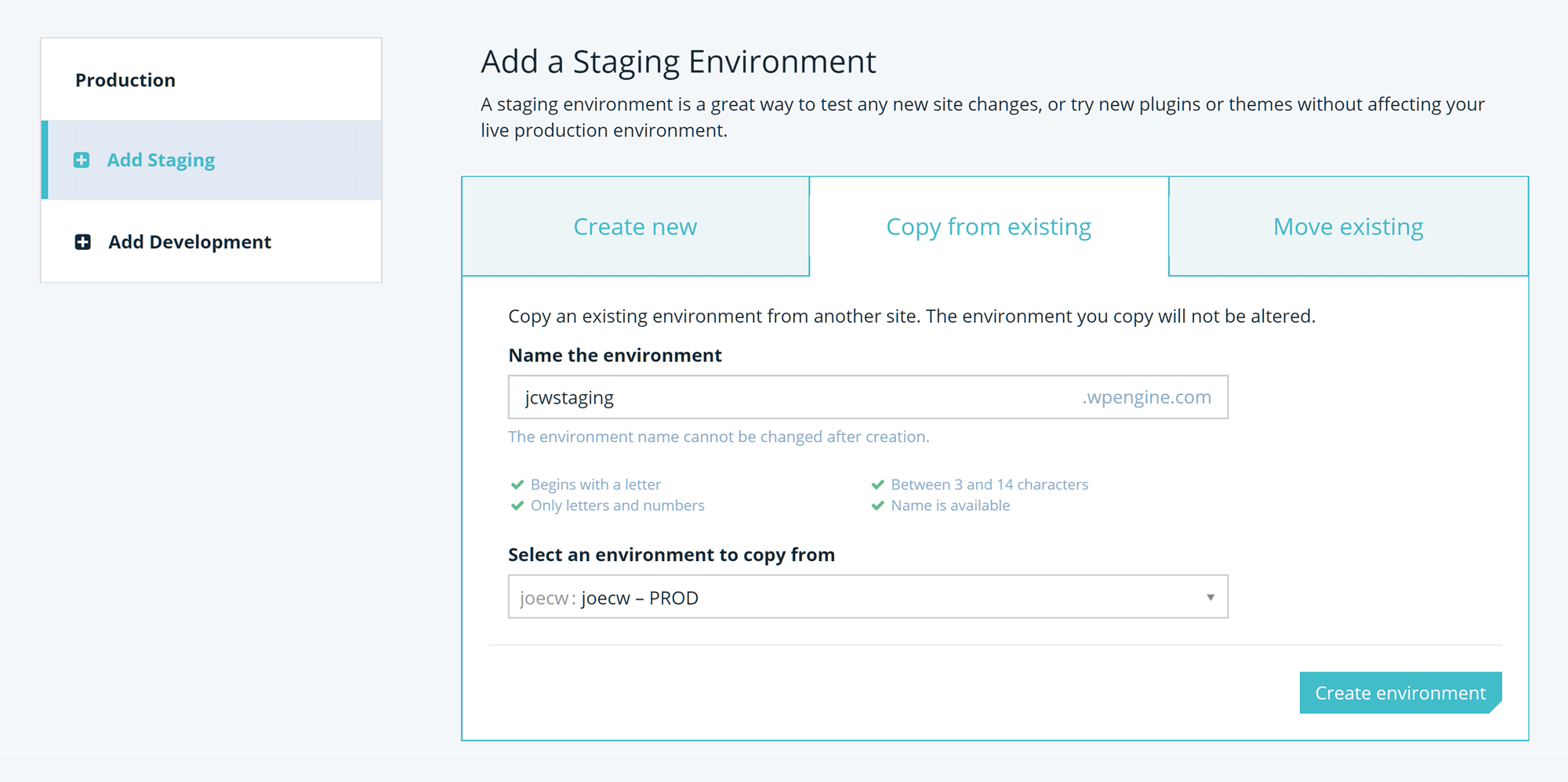
Task: Click the plus icon beside Add Staging
Action: (82, 160)
